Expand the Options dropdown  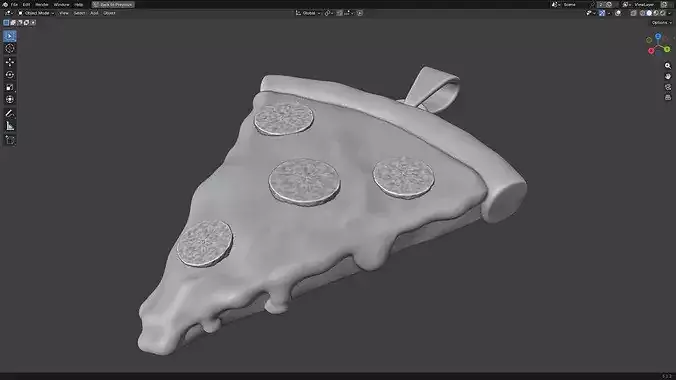click(x=662, y=22)
